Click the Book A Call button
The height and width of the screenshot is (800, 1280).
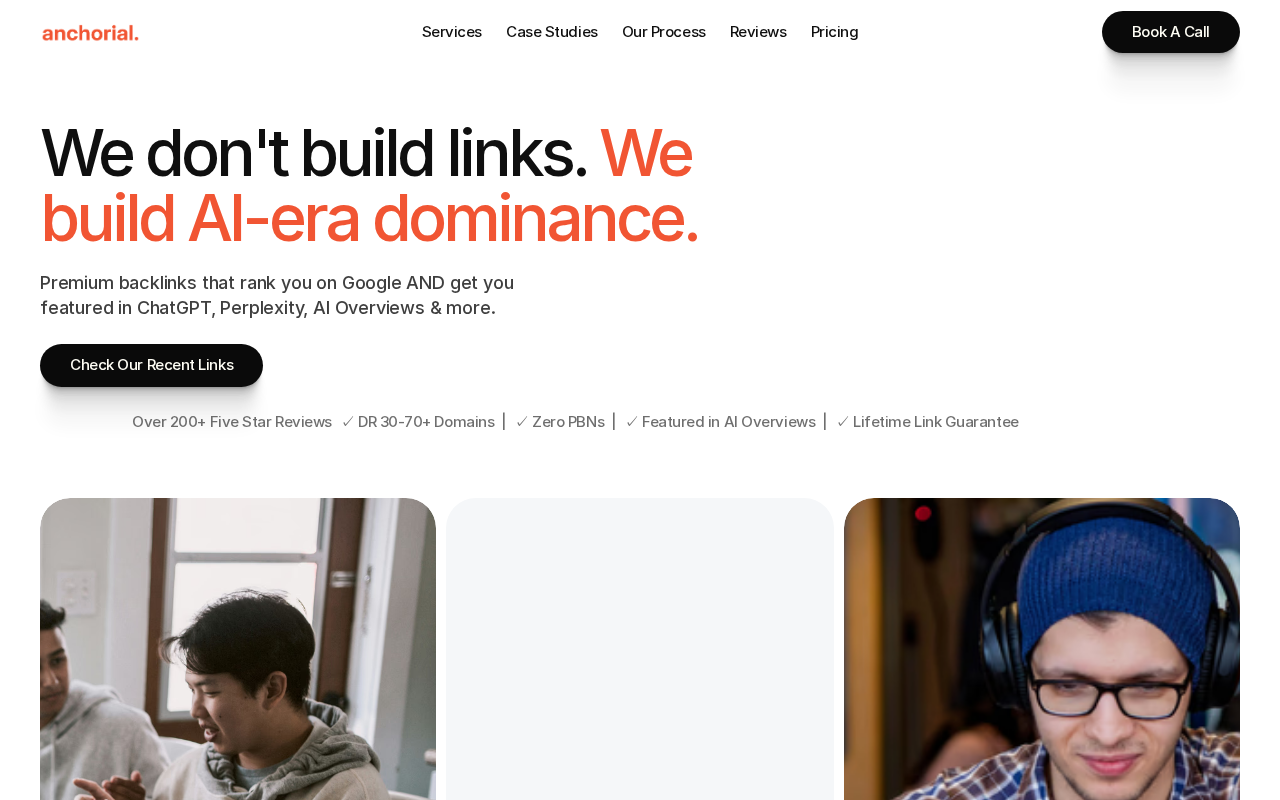pyautogui.click(x=1171, y=32)
